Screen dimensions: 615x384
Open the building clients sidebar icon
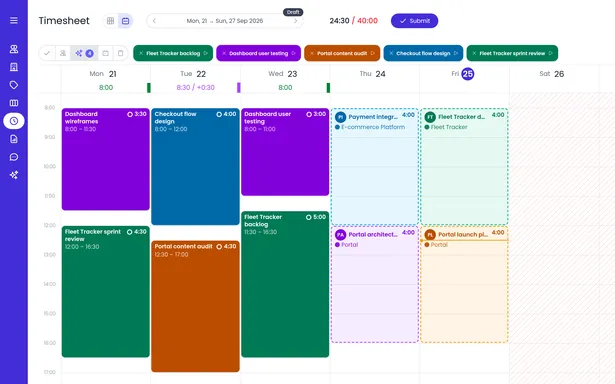click(x=14, y=67)
